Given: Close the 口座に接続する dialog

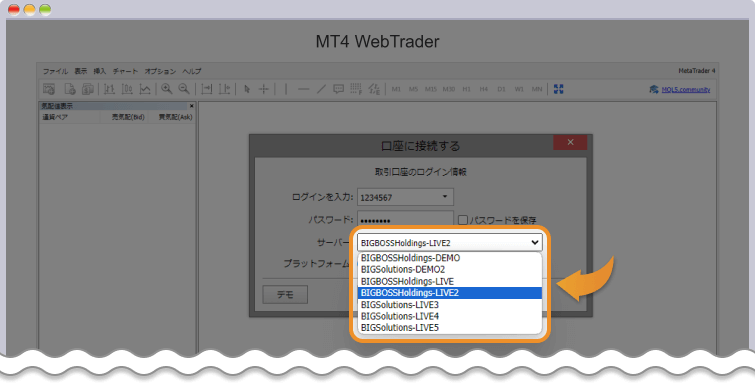Looking at the screenshot, I should coord(570,142).
